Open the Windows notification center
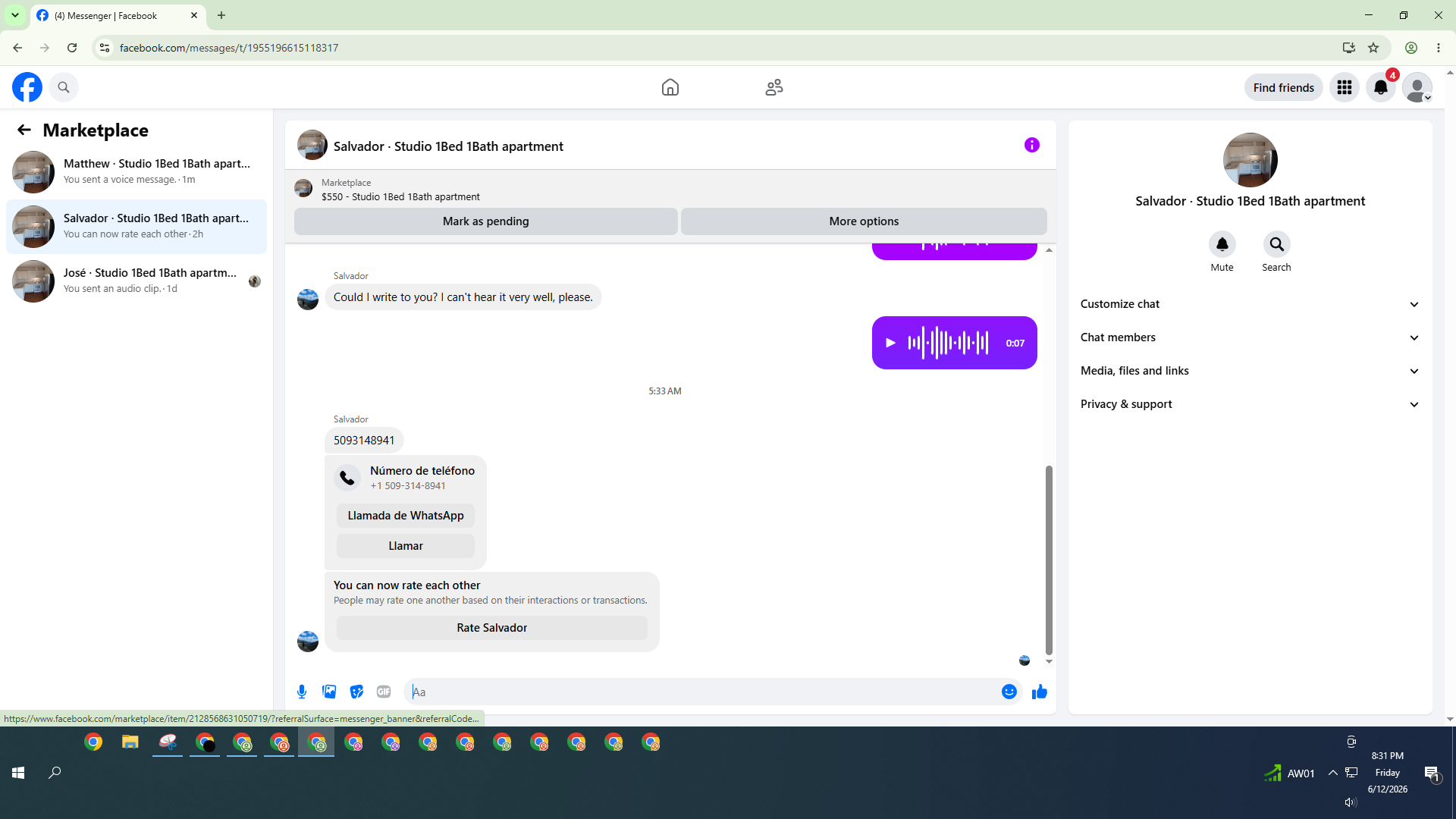1456x819 pixels. coord(1432,773)
